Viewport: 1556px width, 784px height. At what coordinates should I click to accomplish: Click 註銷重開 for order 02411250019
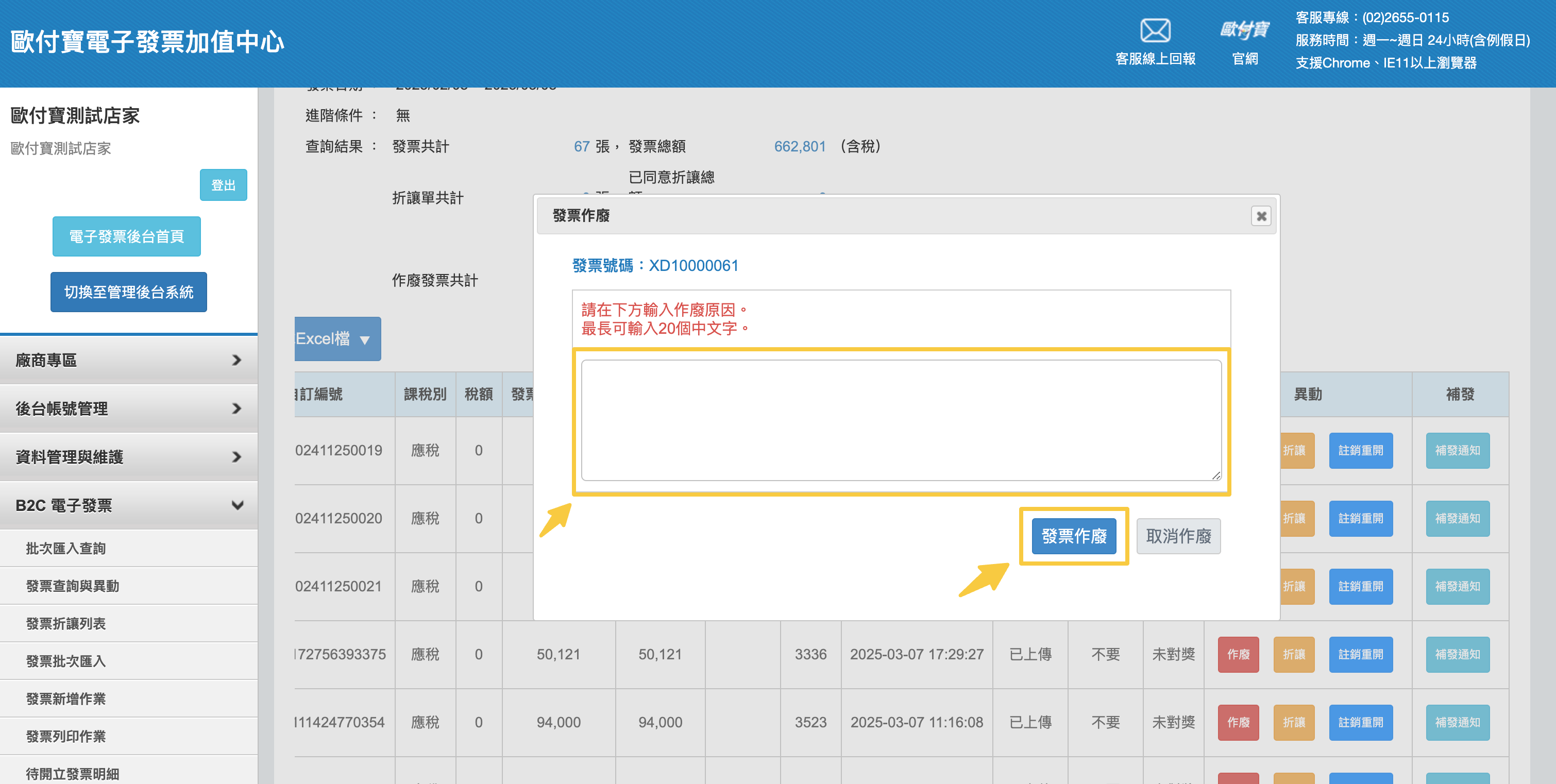(1360, 451)
